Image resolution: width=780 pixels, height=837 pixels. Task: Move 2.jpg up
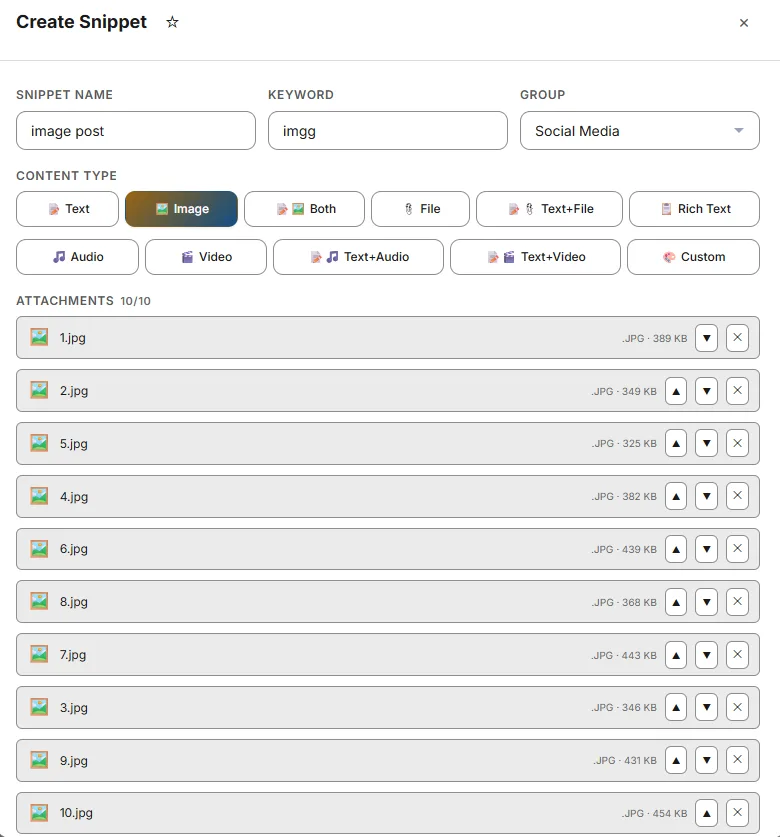676,391
